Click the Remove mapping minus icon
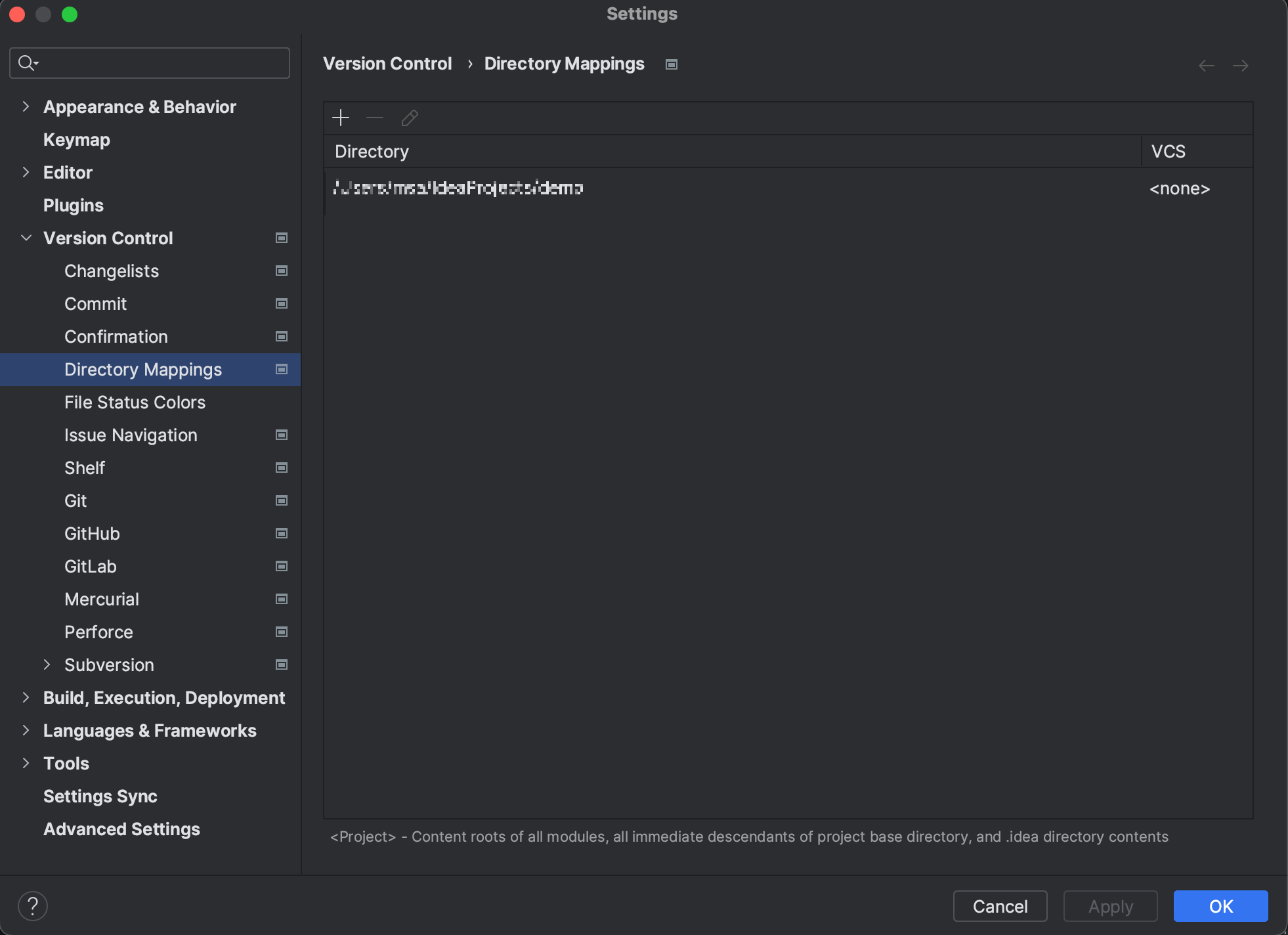The width and height of the screenshot is (1288, 935). [375, 118]
